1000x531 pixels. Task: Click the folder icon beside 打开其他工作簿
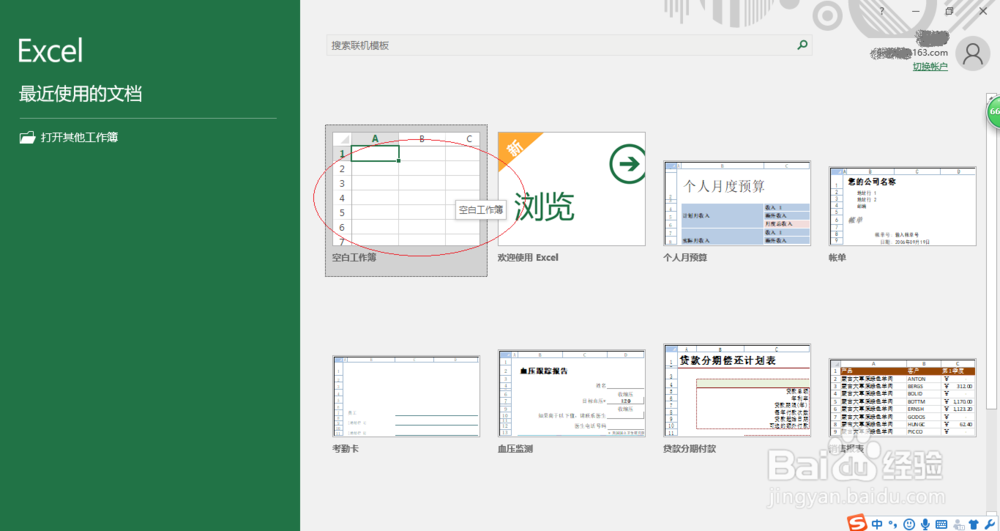[x=27, y=137]
